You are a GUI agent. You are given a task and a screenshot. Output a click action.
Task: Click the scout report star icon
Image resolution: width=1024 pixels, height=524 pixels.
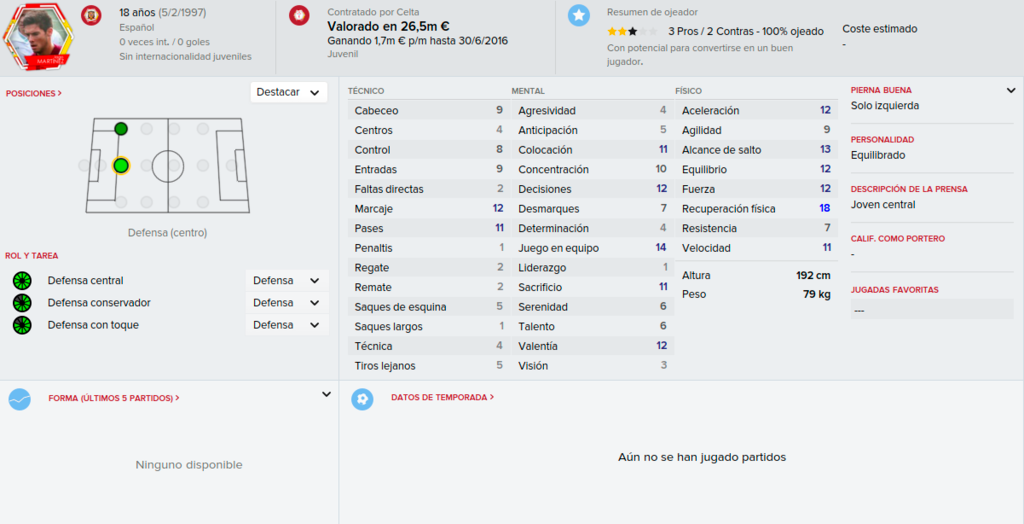[579, 16]
